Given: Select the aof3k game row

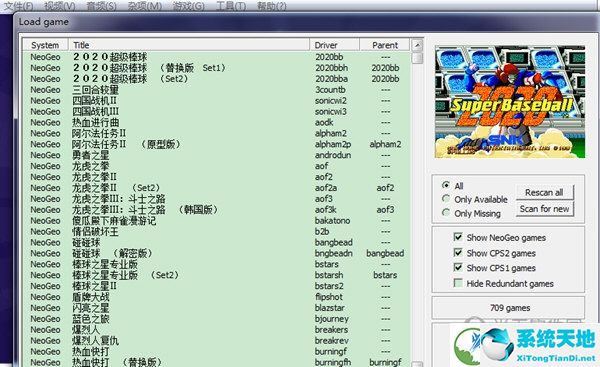Looking at the screenshot, I should click(x=217, y=210).
